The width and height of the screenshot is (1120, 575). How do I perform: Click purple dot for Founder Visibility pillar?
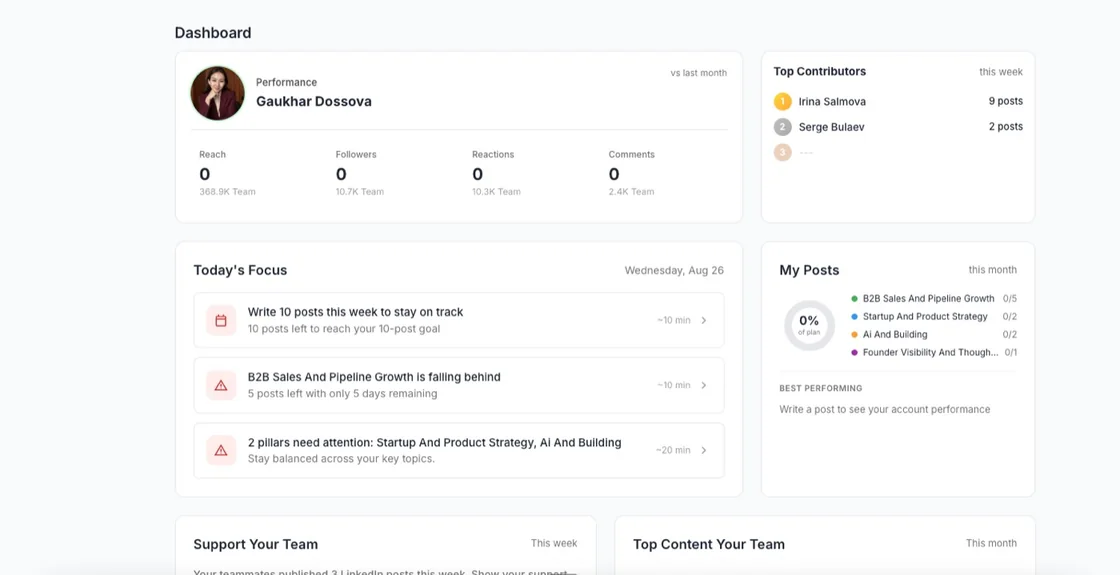854,352
